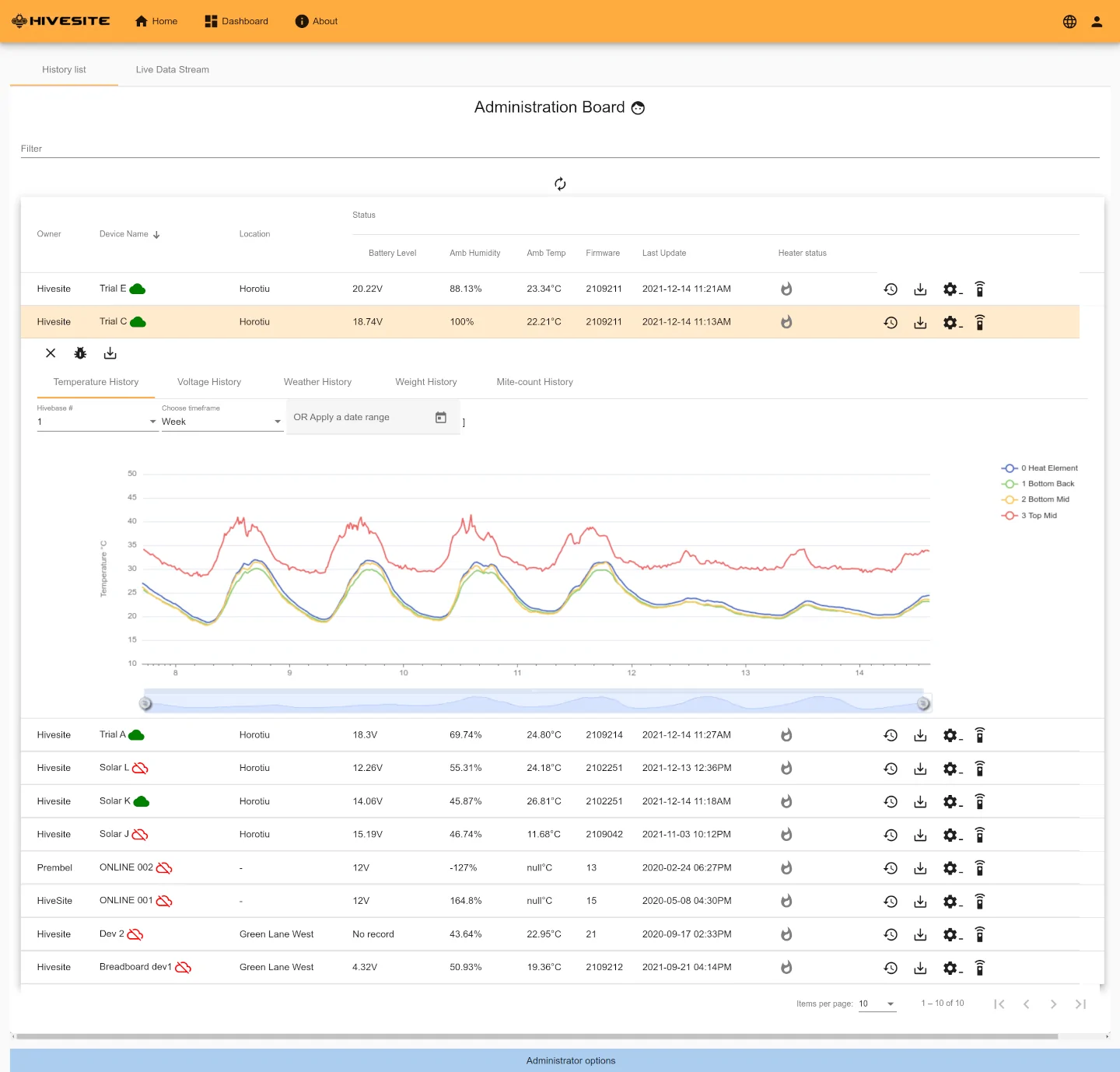Click the Last Update column header
Image resolution: width=1120 pixels, height=1072 pixels.
pos(664,254)
